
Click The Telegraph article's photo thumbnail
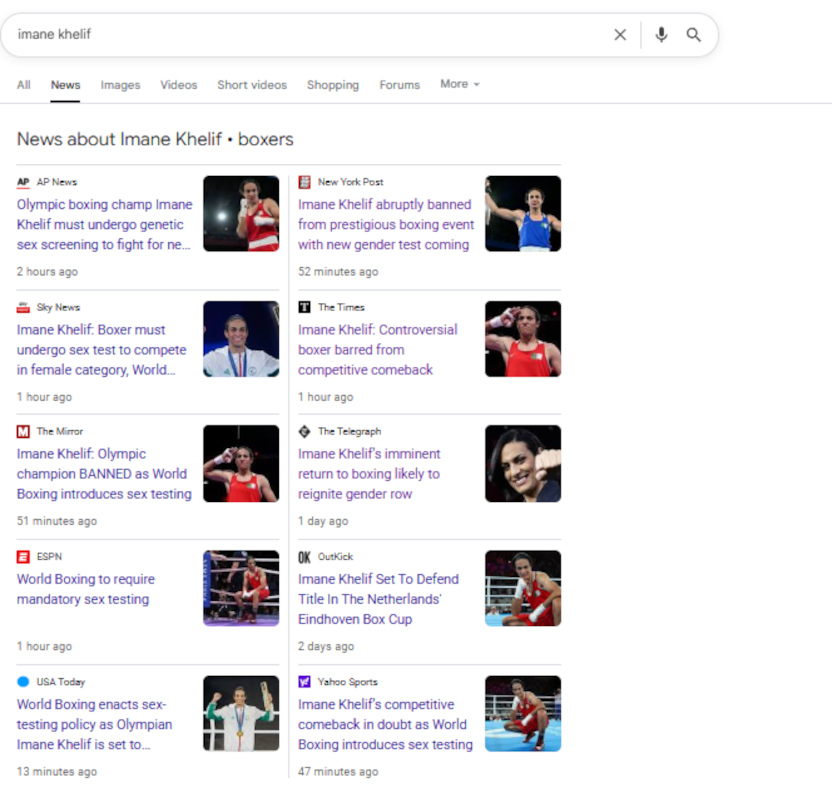(x=523, y=463)
